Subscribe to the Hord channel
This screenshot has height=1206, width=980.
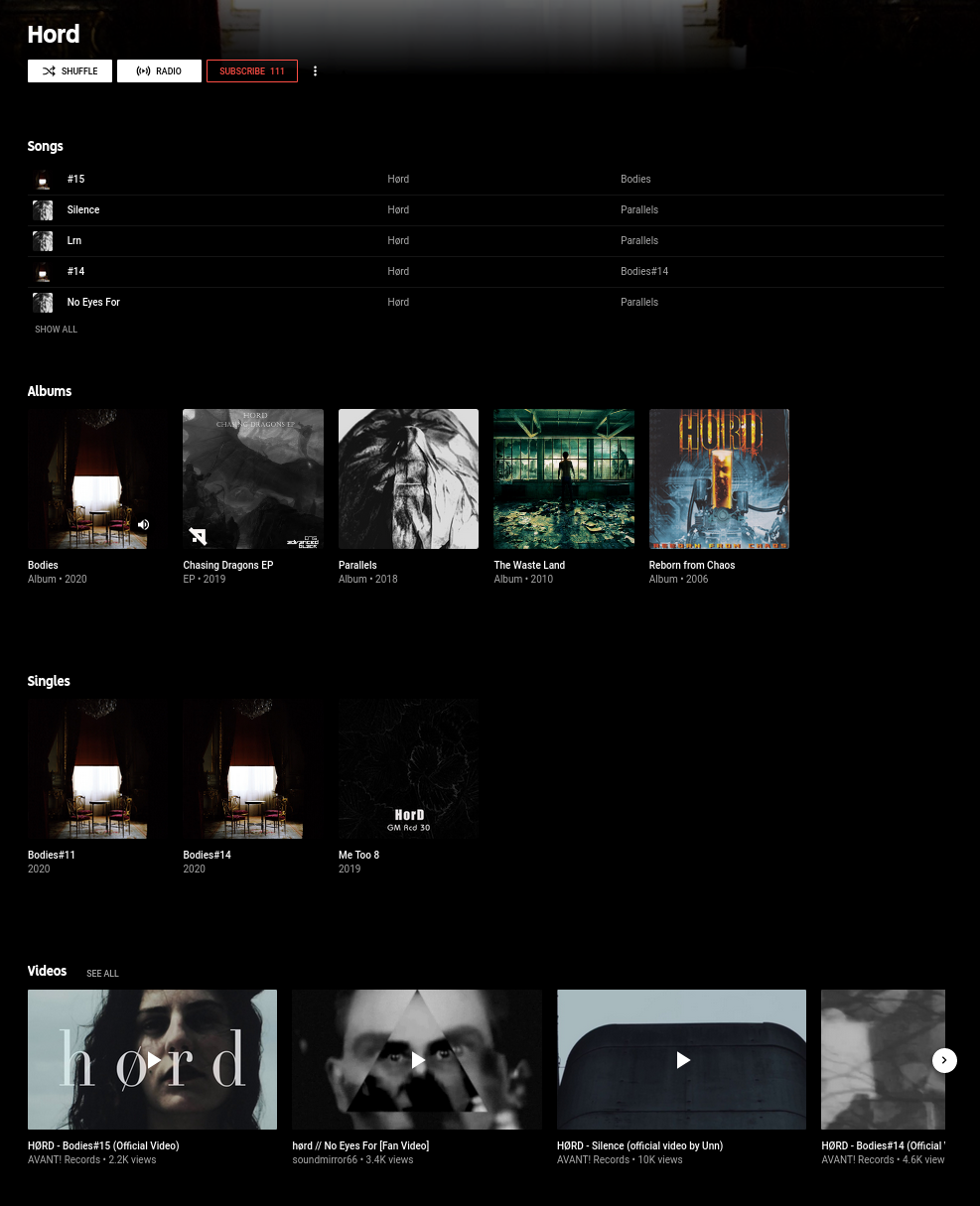coord(252,71)
